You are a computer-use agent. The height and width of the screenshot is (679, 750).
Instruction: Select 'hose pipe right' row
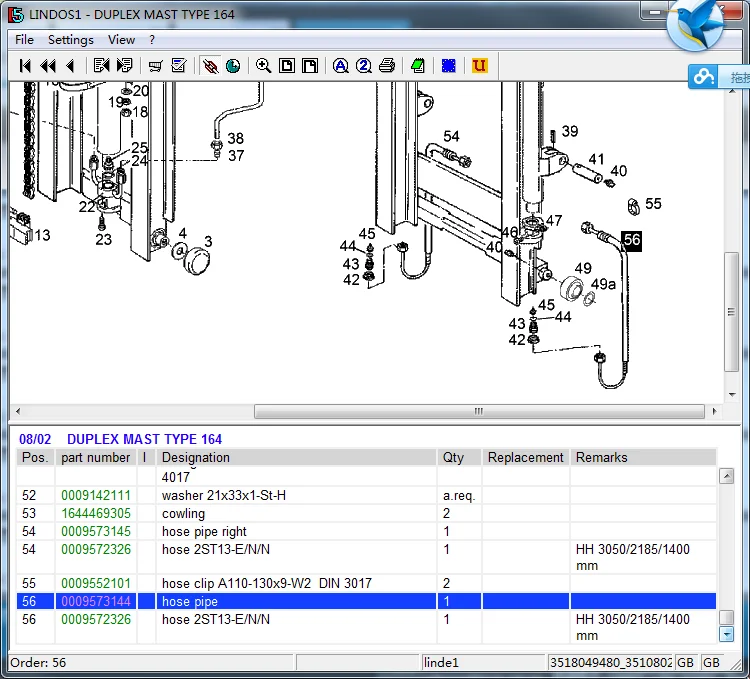[366, 531]
